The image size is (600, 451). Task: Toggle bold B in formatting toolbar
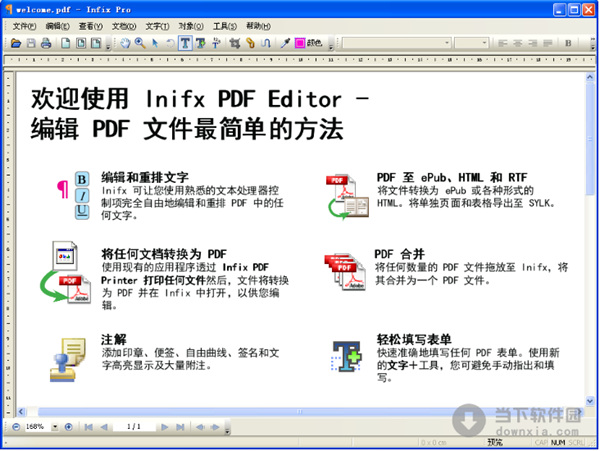568,43
